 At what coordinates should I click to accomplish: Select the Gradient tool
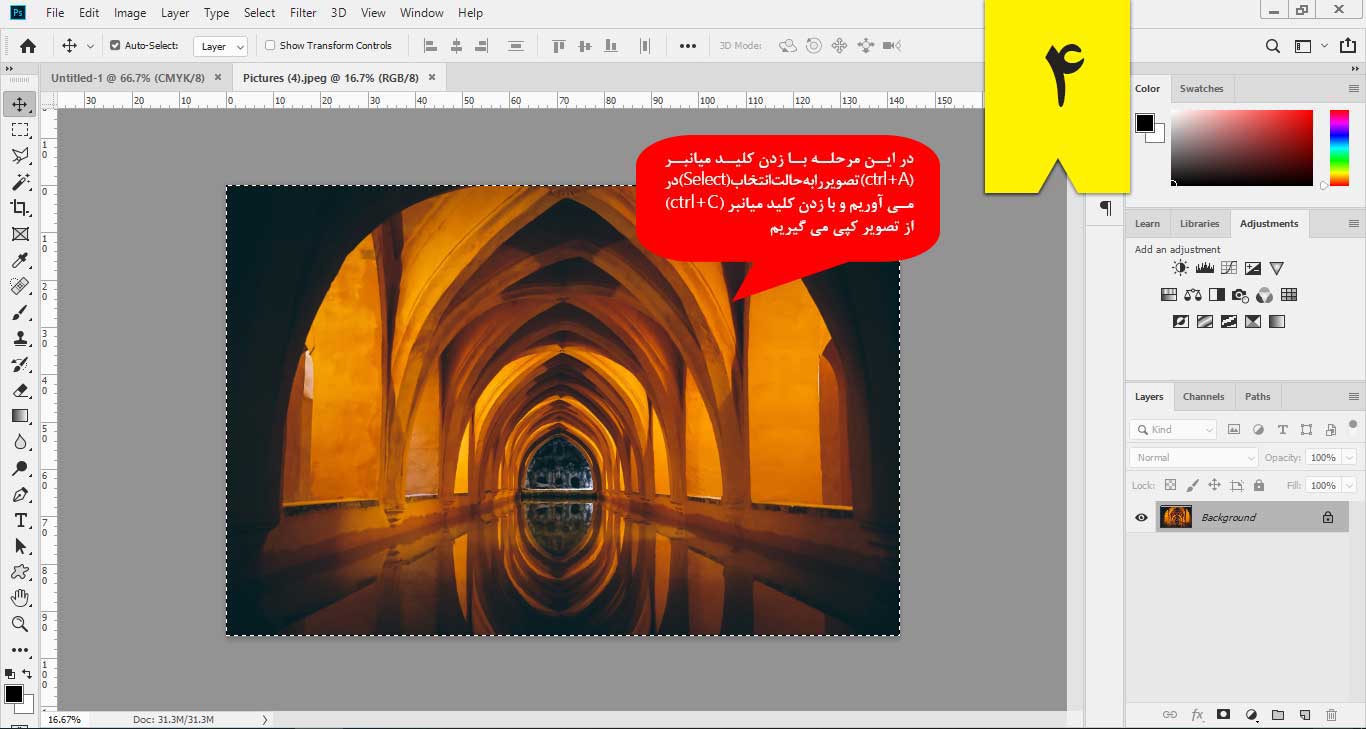coord(20,416)
